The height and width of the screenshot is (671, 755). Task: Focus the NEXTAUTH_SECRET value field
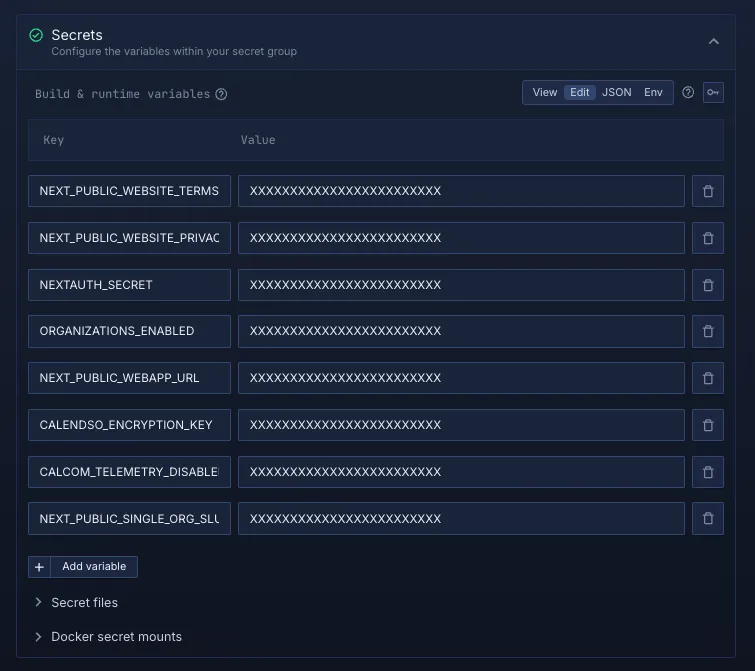point(461,285)
